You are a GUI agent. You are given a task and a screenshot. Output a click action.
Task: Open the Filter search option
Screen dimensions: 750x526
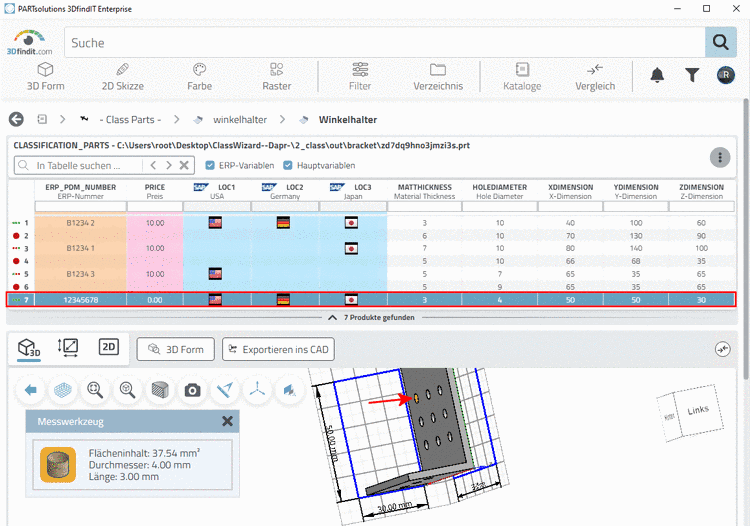point(360,77)
